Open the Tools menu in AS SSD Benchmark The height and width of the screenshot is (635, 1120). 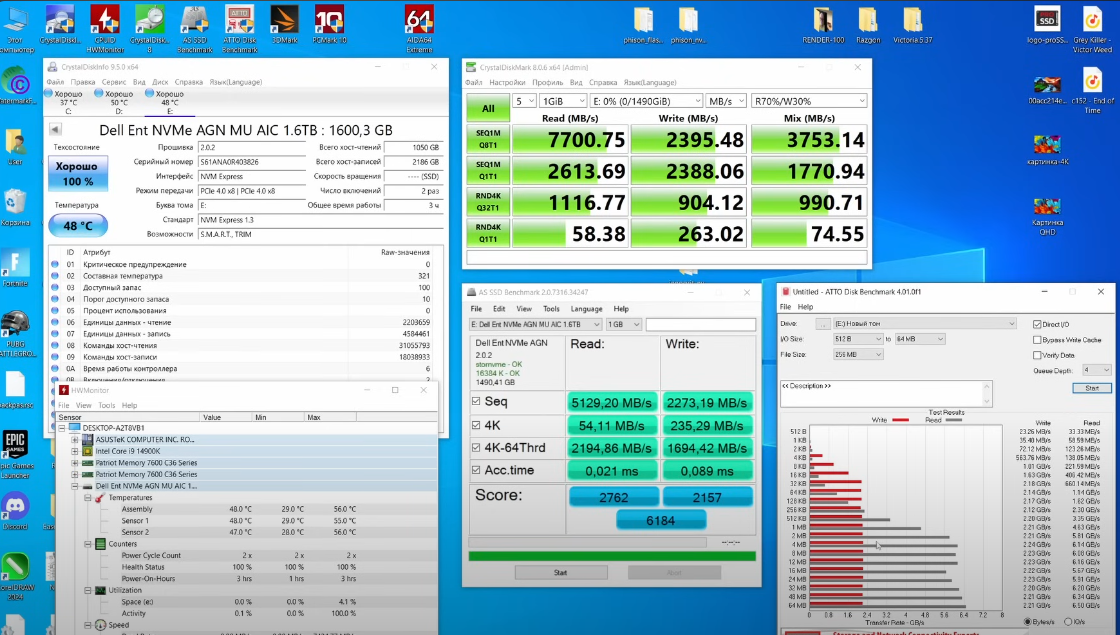tap(551, 309)
